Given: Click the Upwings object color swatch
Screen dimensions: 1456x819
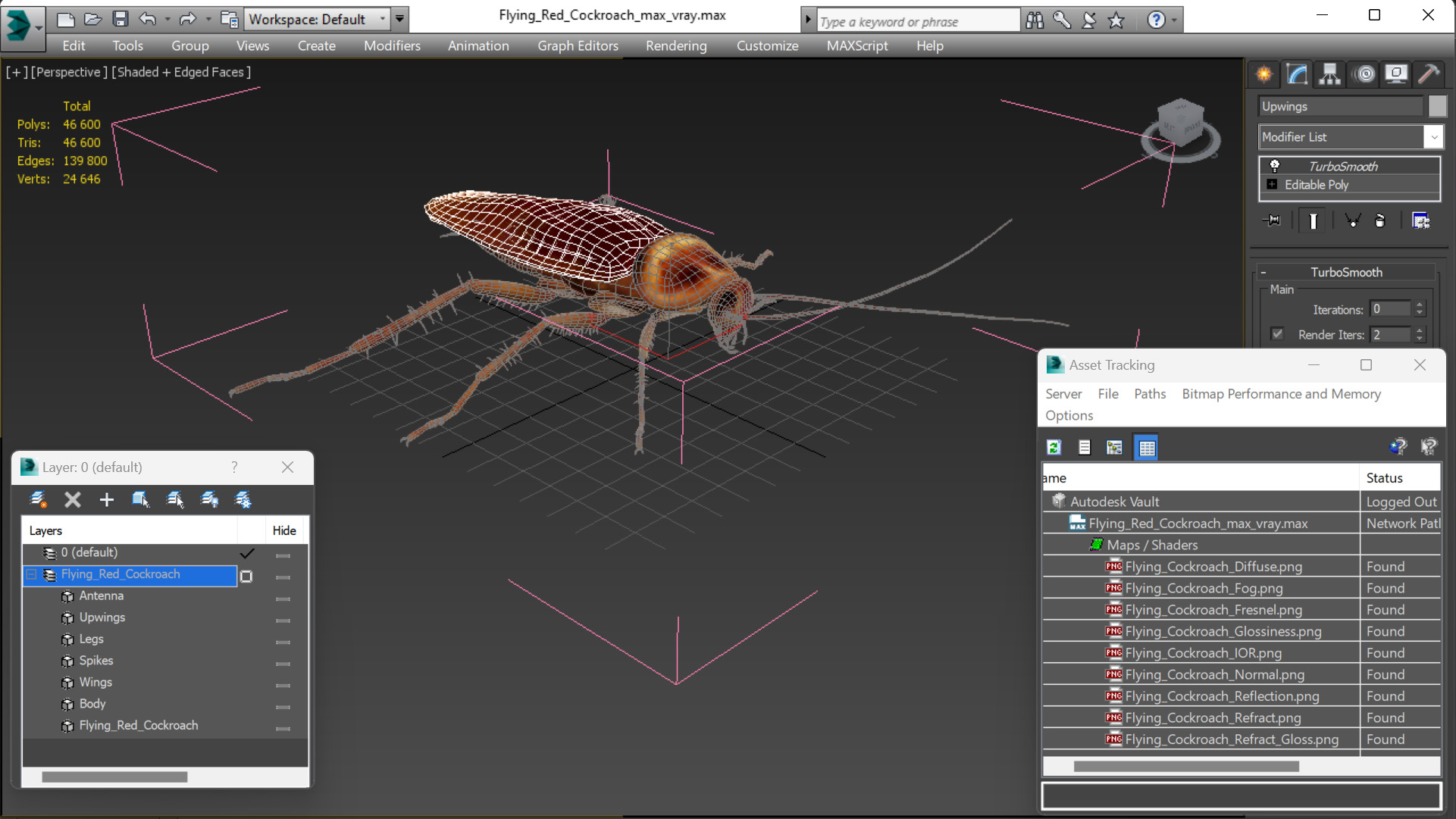Looking at the screenshot, I should tap(1437, 106).
